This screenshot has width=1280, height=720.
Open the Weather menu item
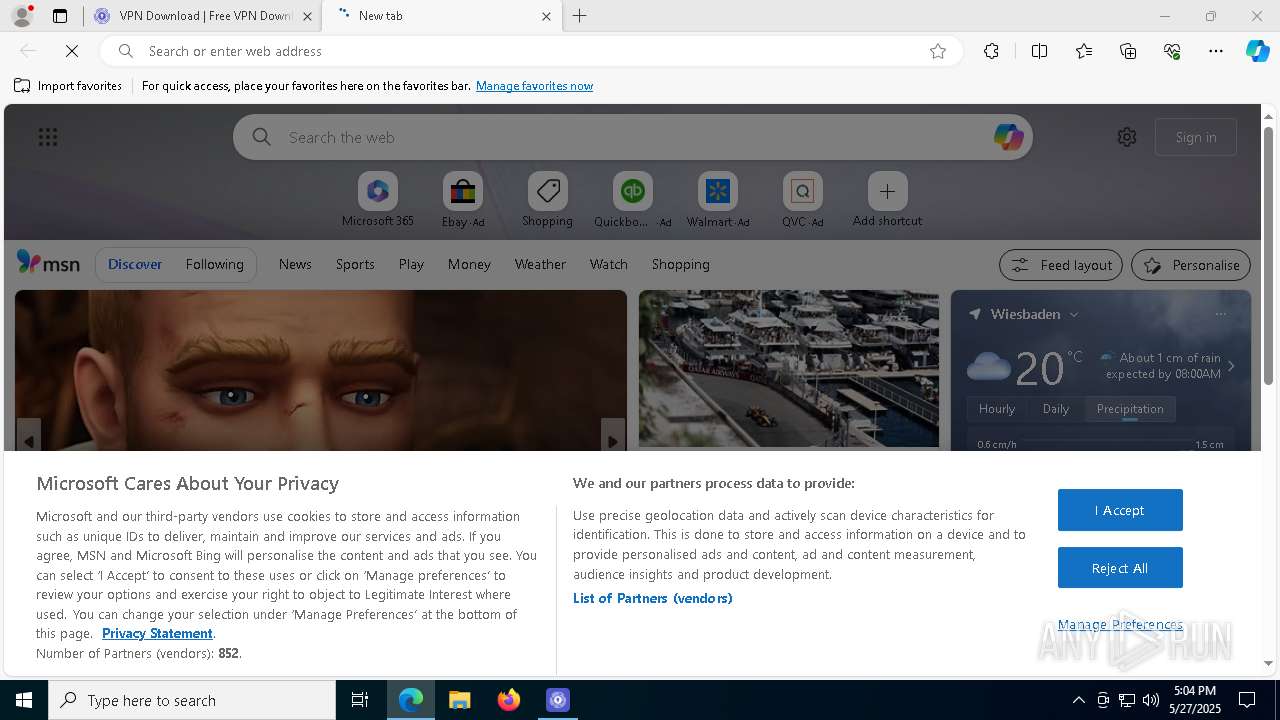(x=540, y=264)
